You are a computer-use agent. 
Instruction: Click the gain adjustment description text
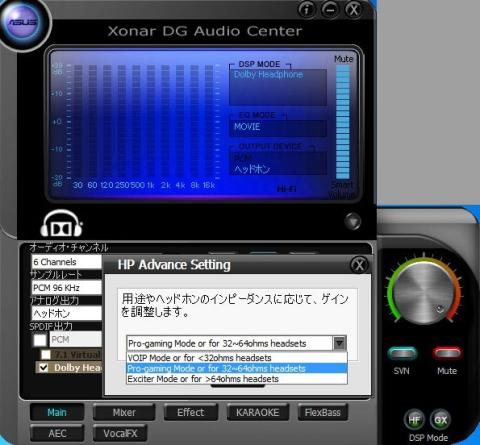point(235,305)
